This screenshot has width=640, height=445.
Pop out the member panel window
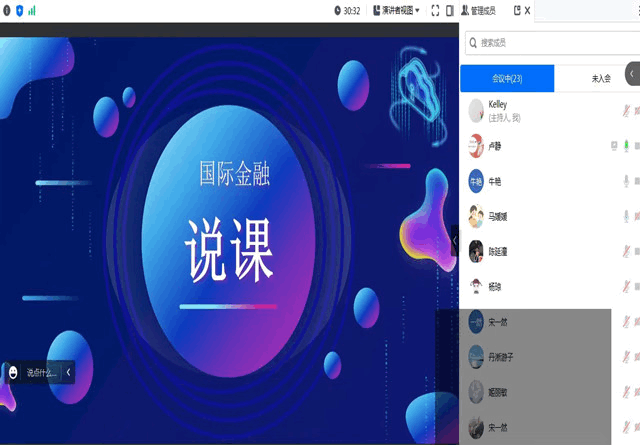(x=517, y=11)
